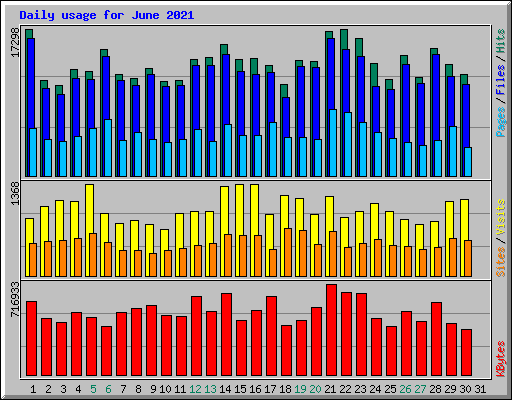Click green weekend day label '12'
The height and width of the screenshot is (400, 512).
(x=195, y=389)
